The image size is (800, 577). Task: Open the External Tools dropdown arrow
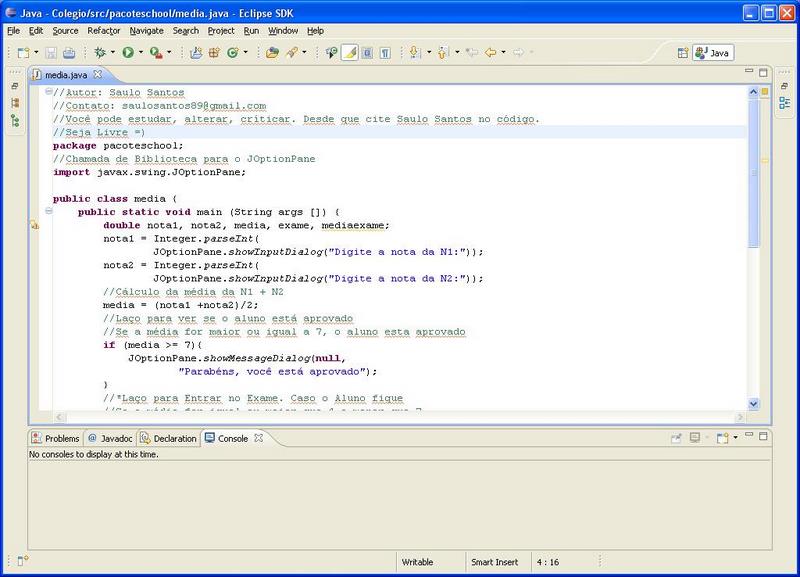pos(169,52)
